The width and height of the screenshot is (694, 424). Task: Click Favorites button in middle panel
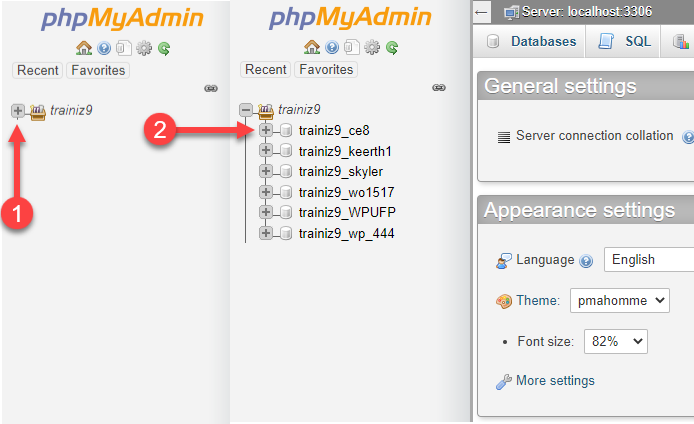click(326, 69)
